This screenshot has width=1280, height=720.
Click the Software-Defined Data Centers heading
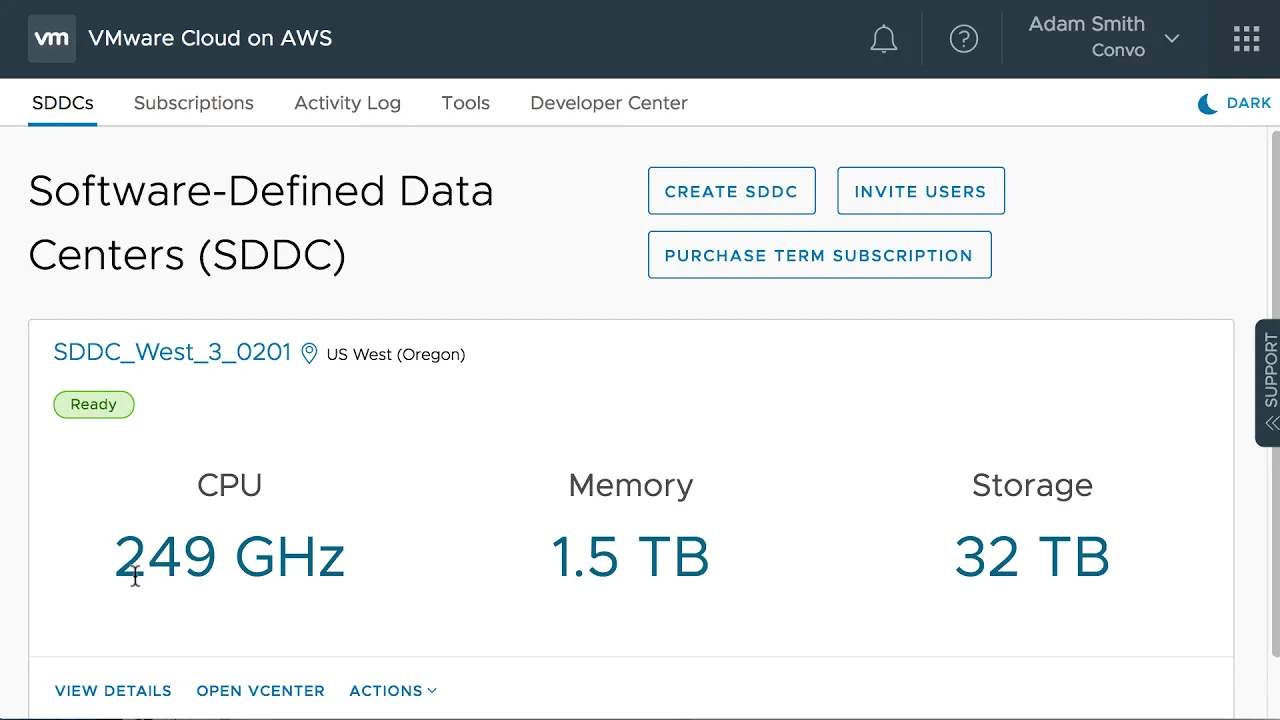pos(261,223)
